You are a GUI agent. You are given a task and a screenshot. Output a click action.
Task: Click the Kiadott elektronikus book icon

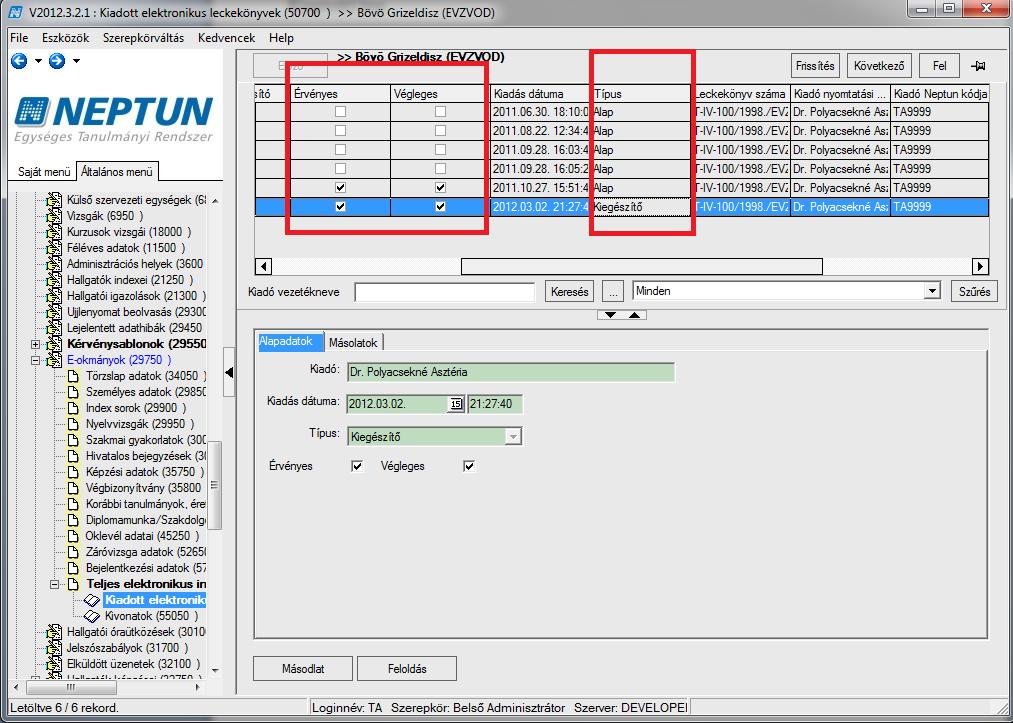click(x=92, y=600)
